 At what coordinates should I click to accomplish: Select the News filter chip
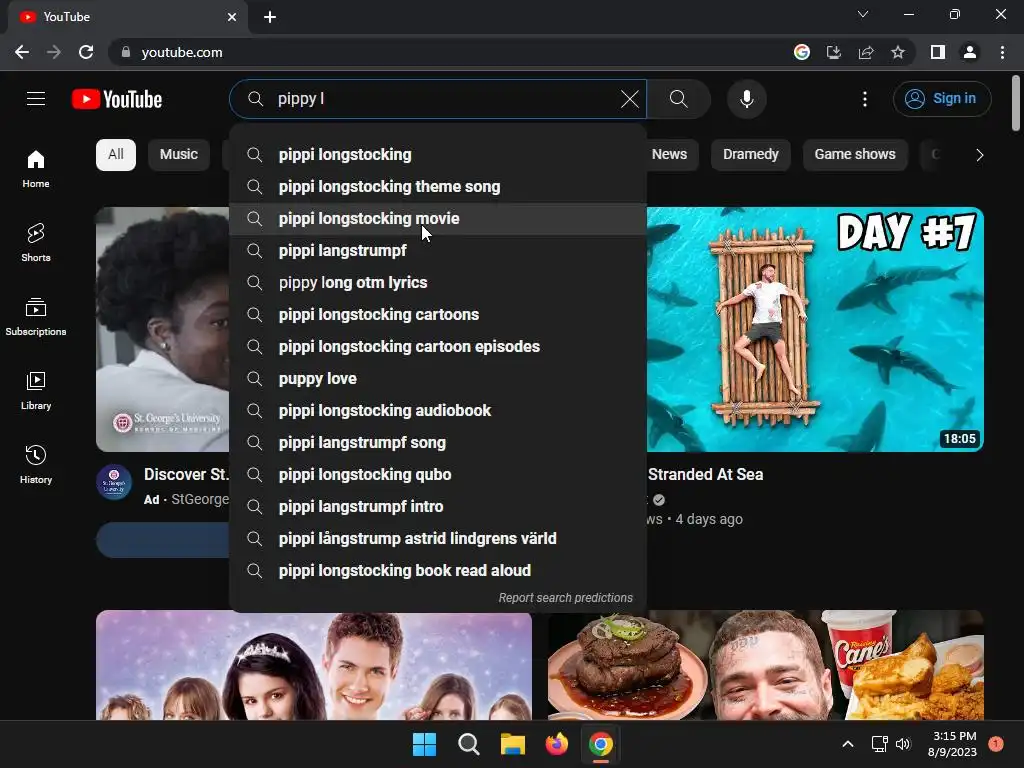[x=669, y=155]
